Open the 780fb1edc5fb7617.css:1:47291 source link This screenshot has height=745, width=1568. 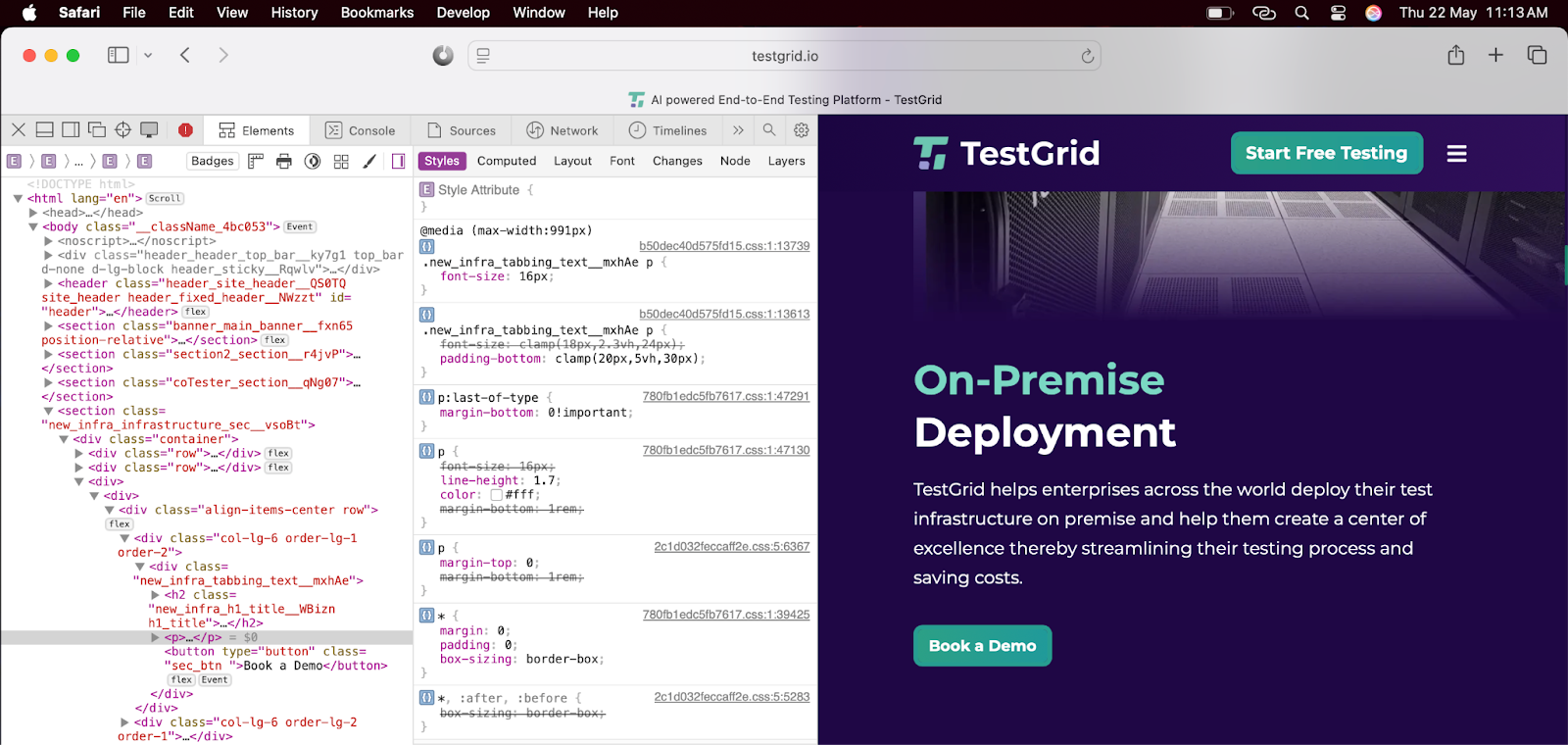coord(726,396)
